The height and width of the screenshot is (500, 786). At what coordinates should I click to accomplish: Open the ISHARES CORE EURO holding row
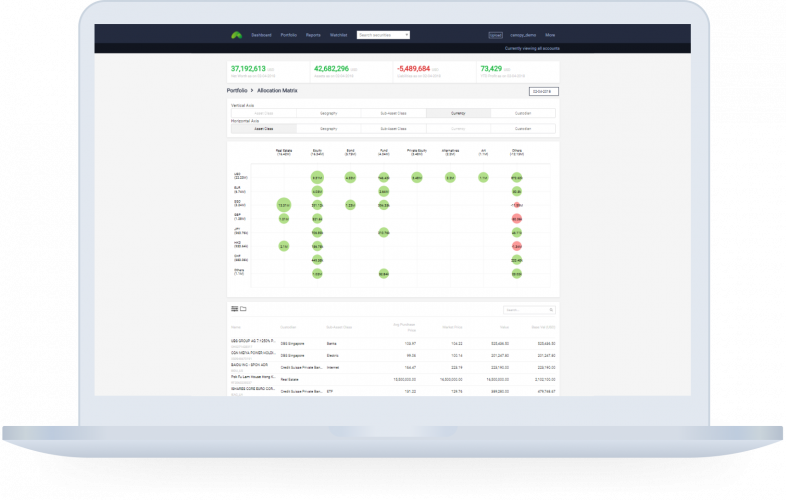pos(393,391)
